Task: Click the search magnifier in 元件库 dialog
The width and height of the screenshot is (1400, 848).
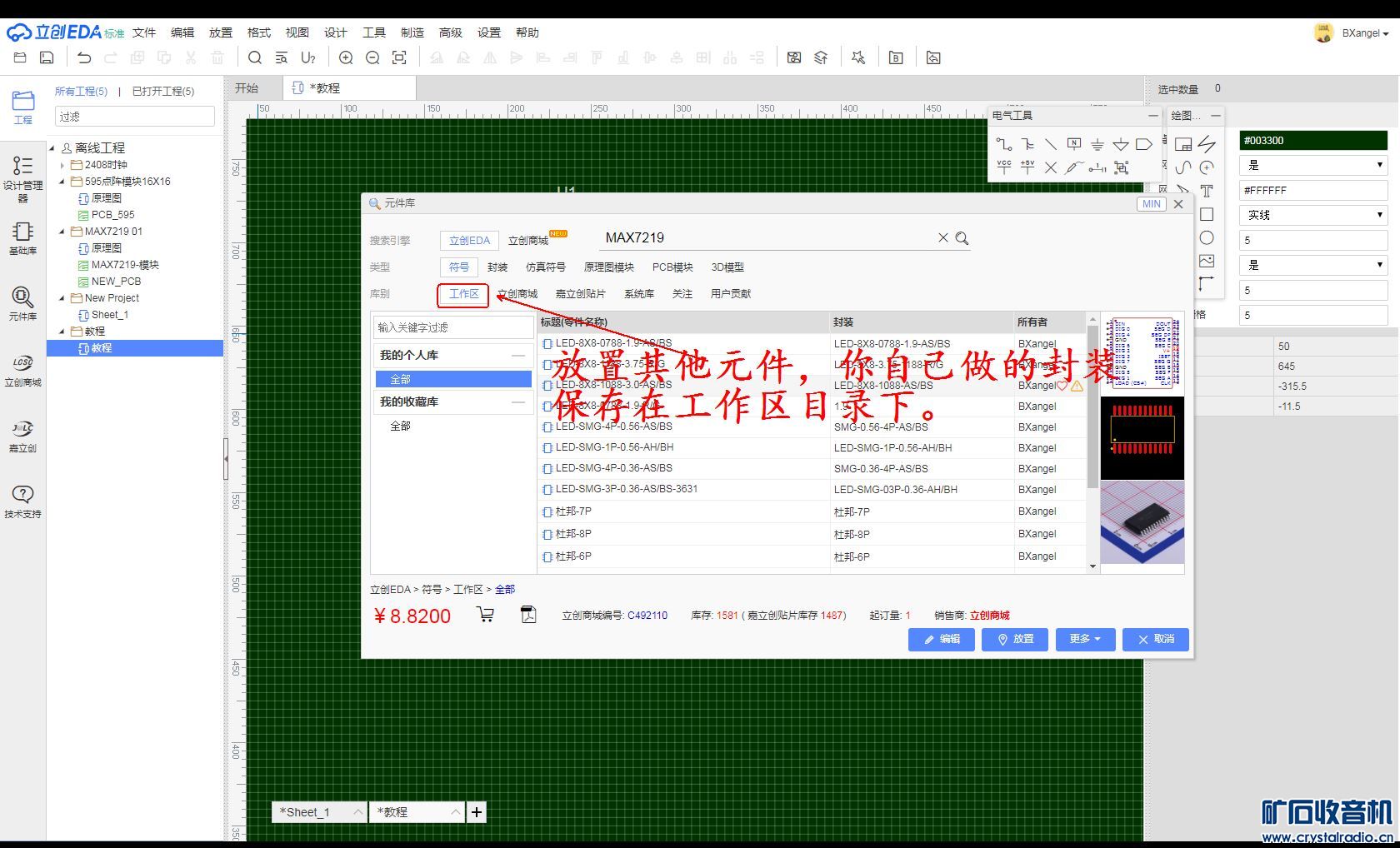Action: [962, 238]
